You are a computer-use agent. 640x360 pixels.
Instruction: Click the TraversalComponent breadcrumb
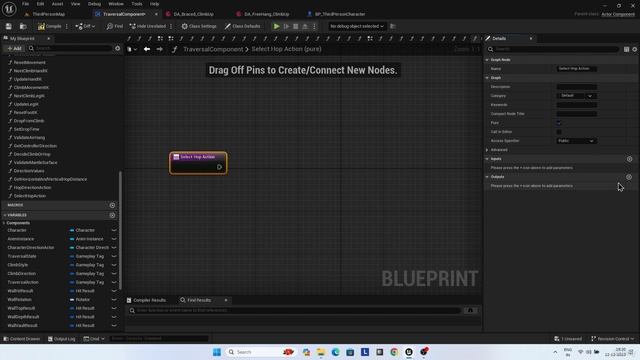click(x=213, y=49)
